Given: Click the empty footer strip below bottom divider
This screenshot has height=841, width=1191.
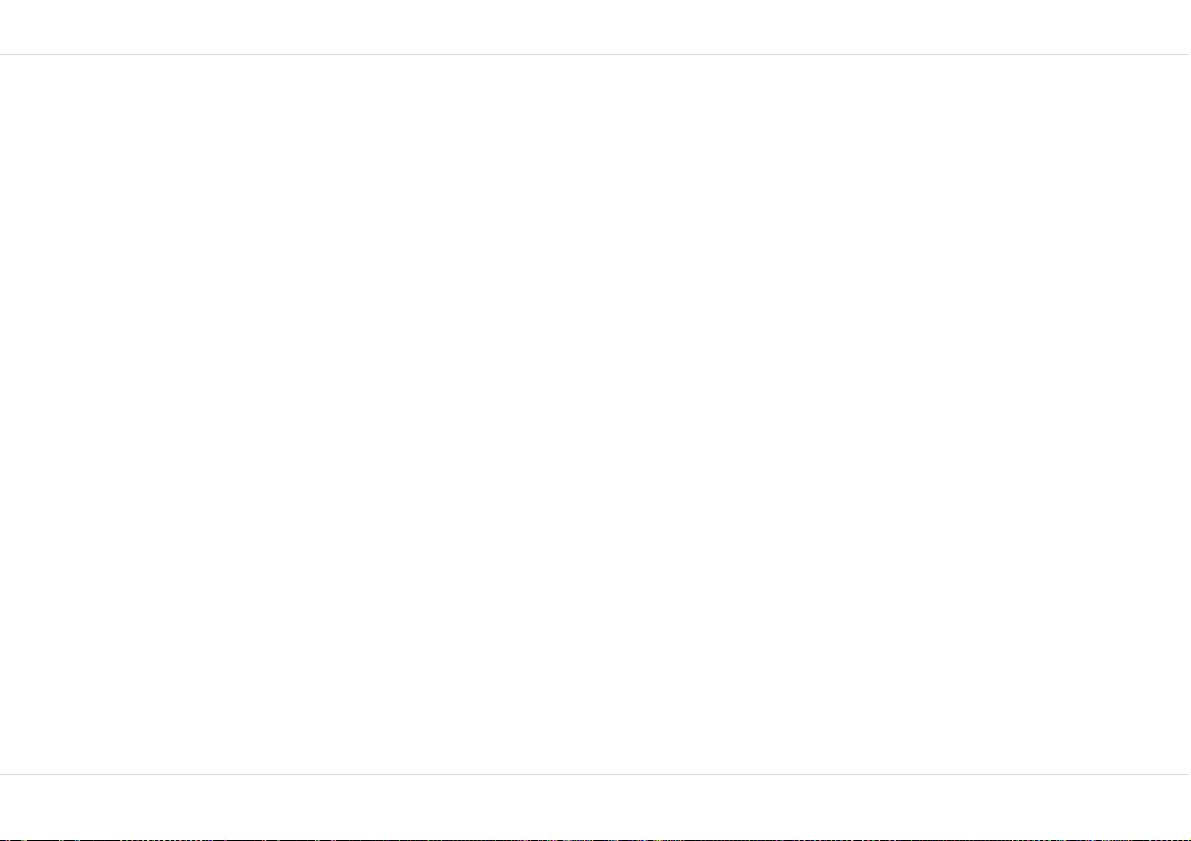Looking at the screenshot, I should point(595,807).
